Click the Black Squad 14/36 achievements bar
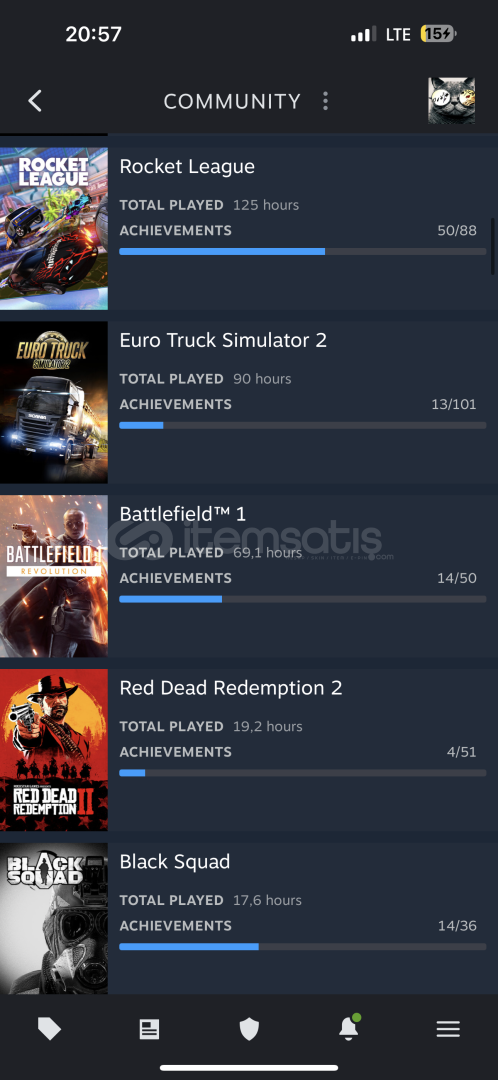 (302, 946)
